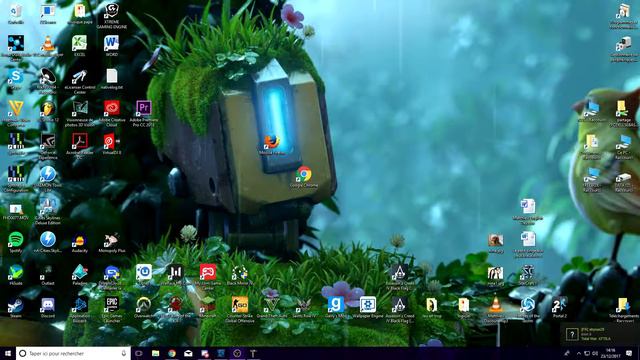Select the Paladins desktop shortcut
640x360 pixels.
click(79, 275)
